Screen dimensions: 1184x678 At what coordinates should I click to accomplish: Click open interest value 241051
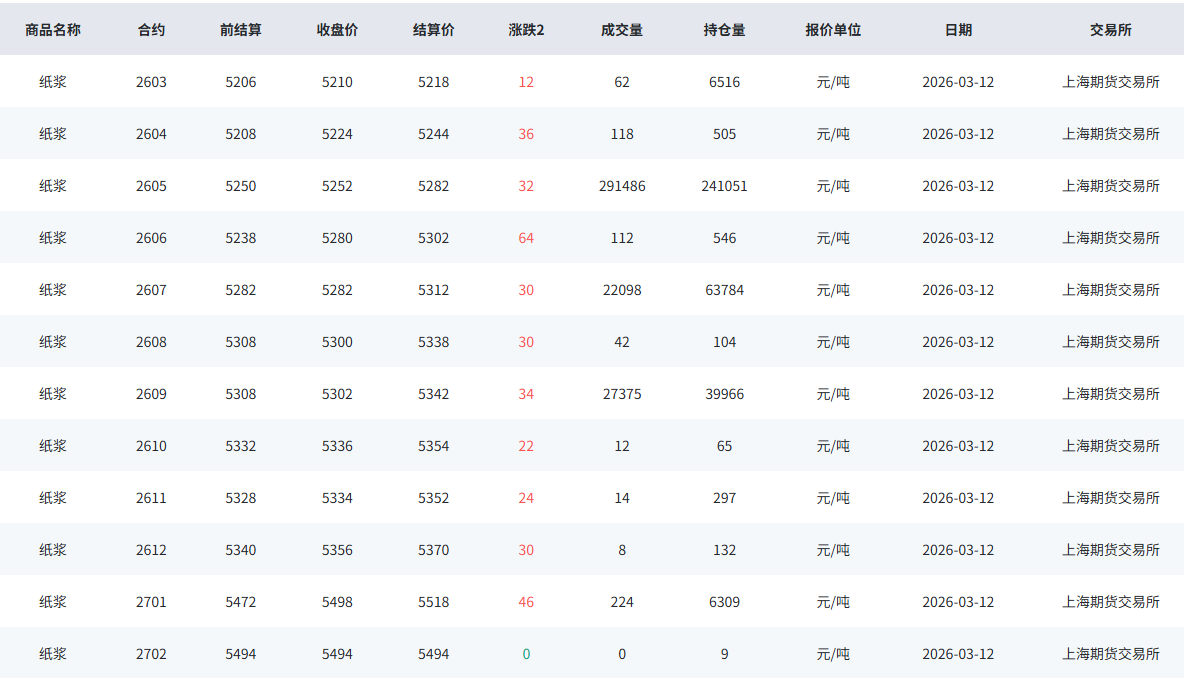(x=725, y=186)
